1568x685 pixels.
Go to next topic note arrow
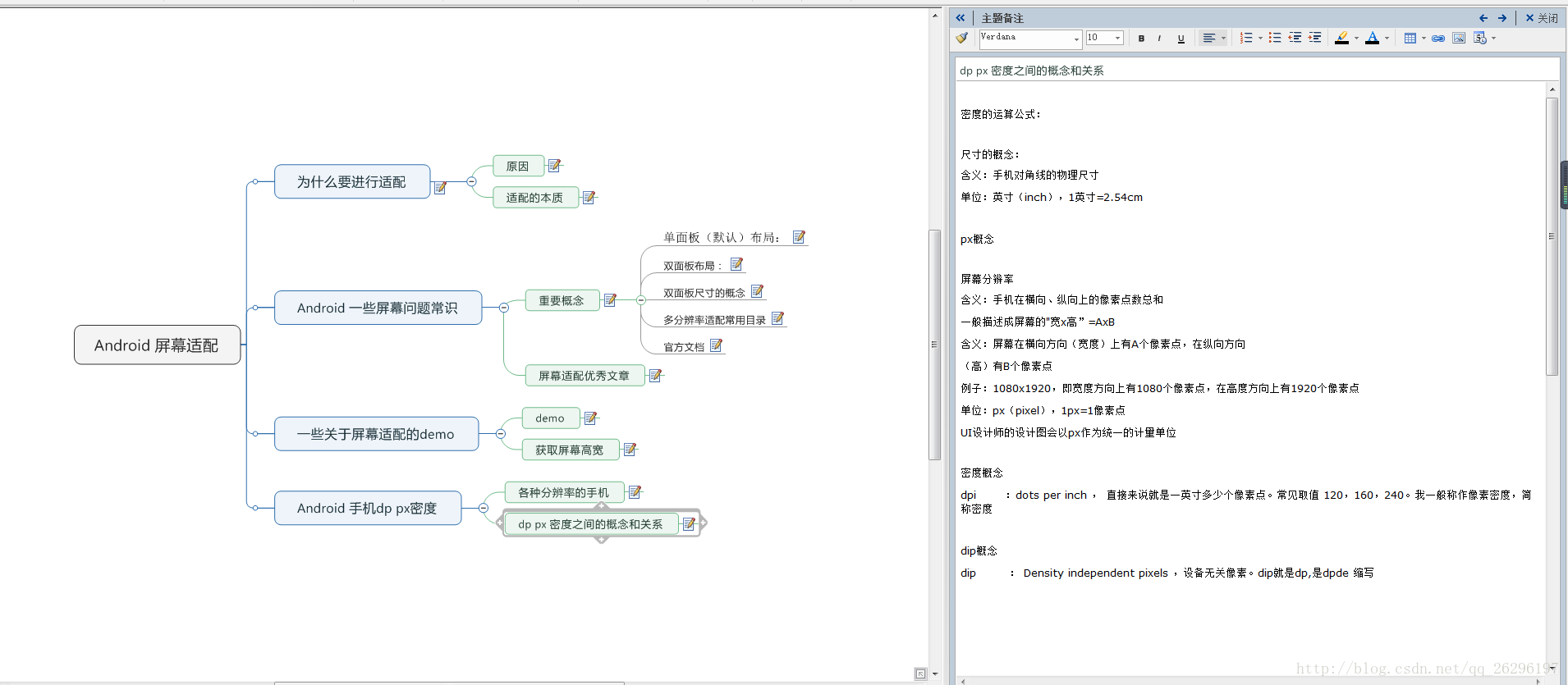pyautogui.click(x=1502, y=18)
